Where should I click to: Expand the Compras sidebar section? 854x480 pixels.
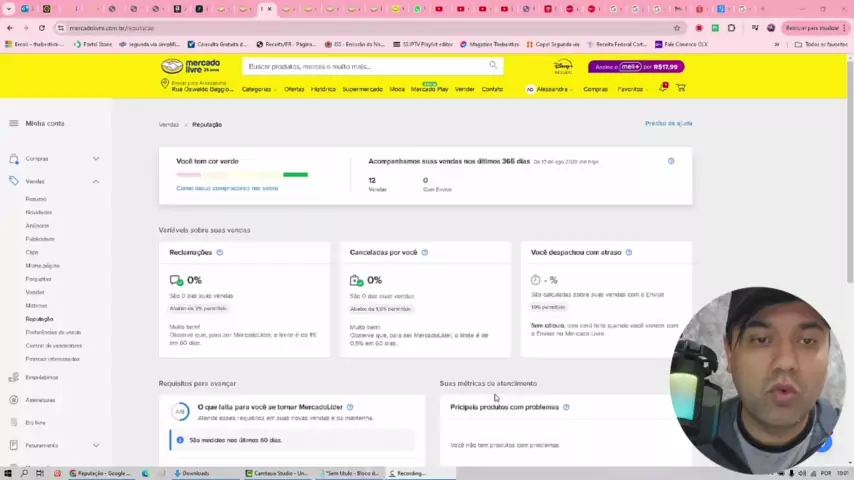(96, 159)
